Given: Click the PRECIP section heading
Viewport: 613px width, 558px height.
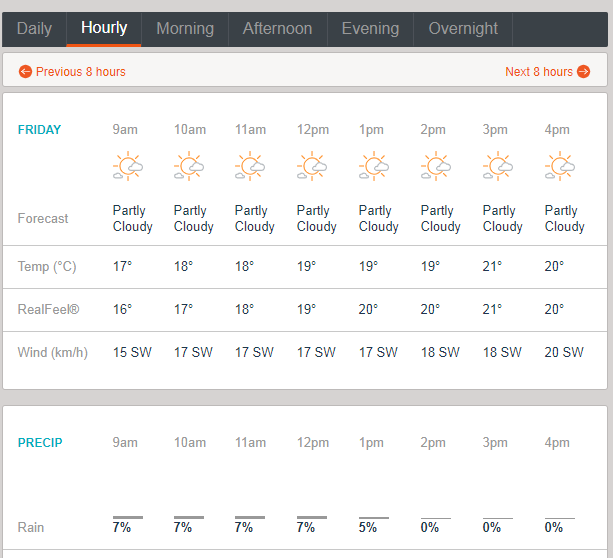Looking at the screenshot, I should click(x=39, y=443).
